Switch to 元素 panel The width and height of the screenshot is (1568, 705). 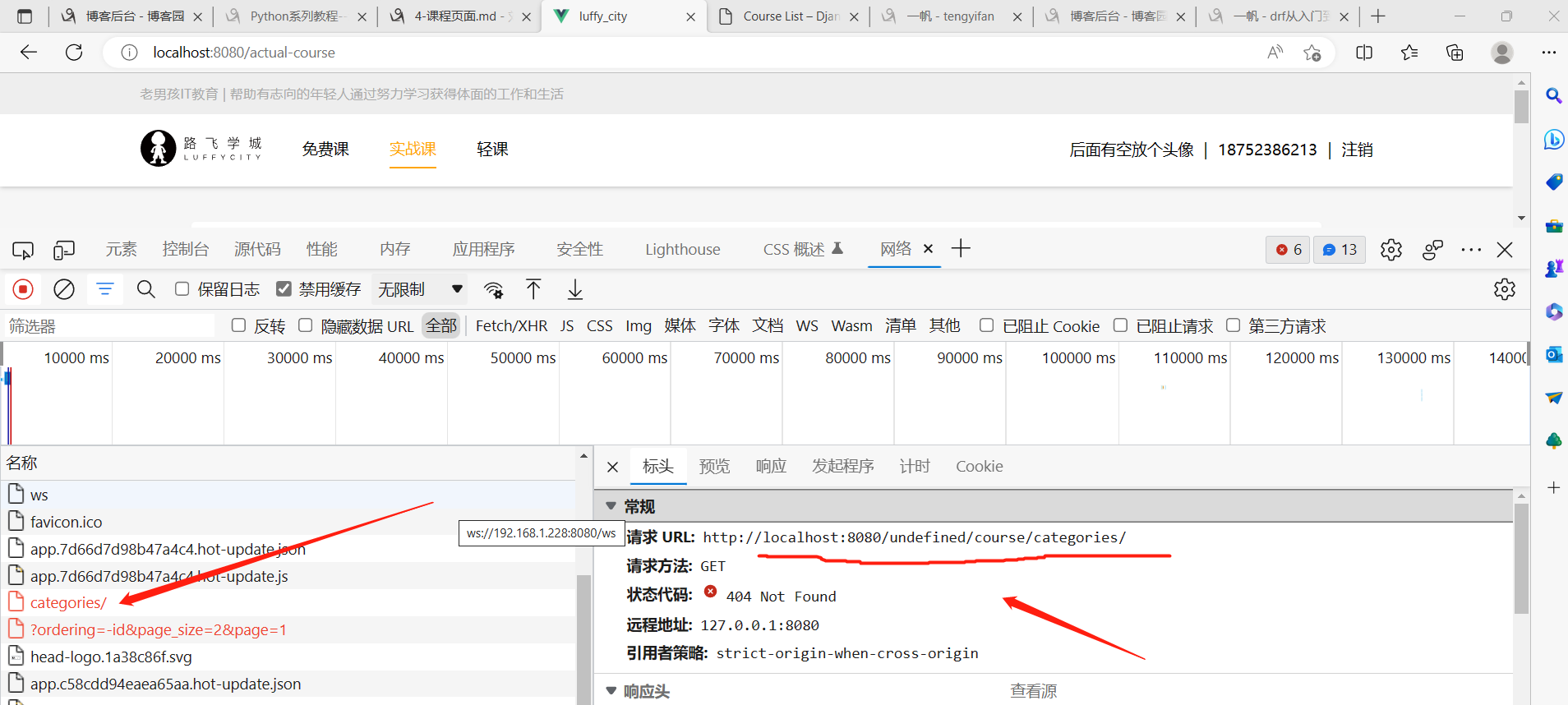click(x=121, y=249)
